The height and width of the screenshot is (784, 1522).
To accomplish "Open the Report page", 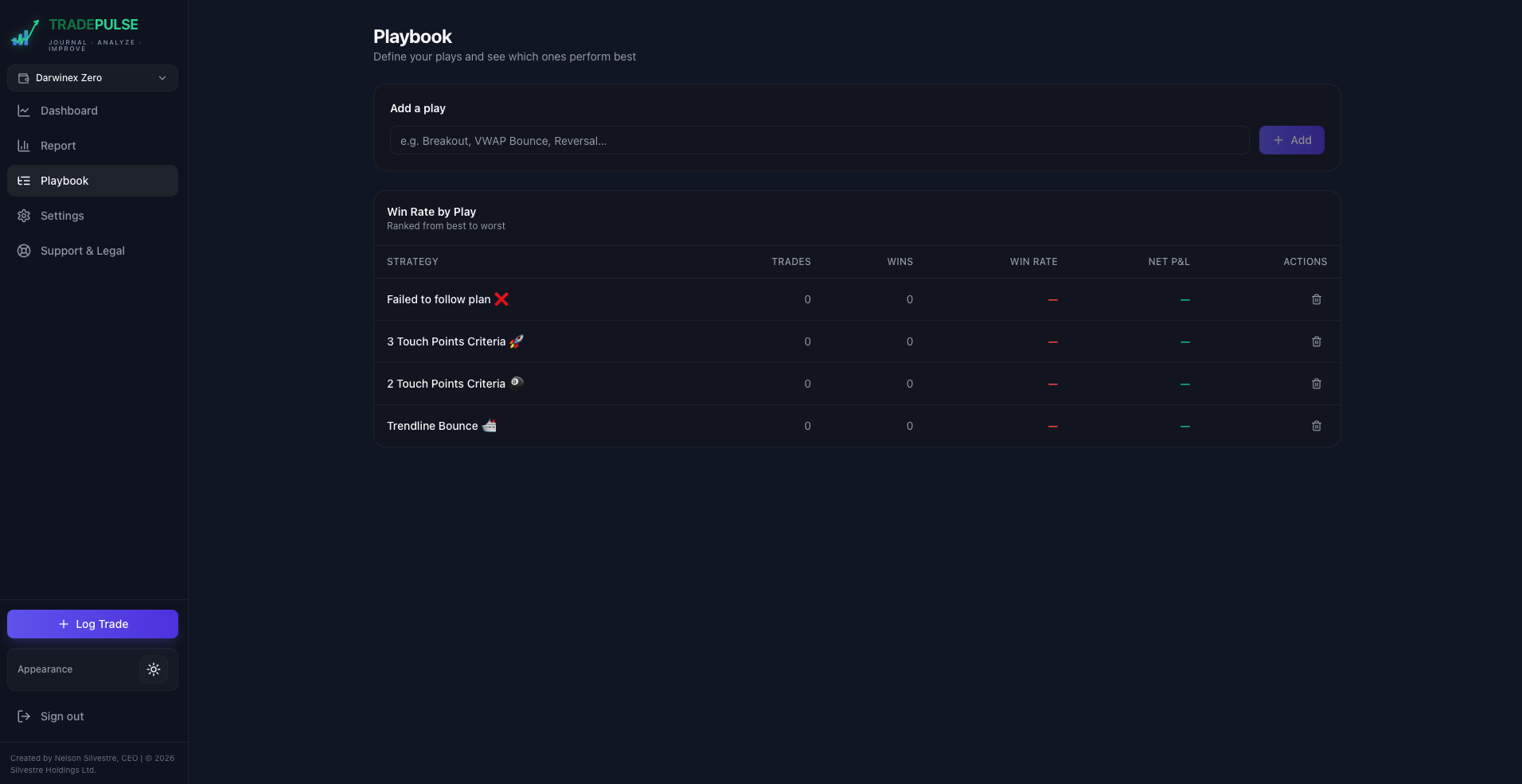I will click(x=92, y=146).
